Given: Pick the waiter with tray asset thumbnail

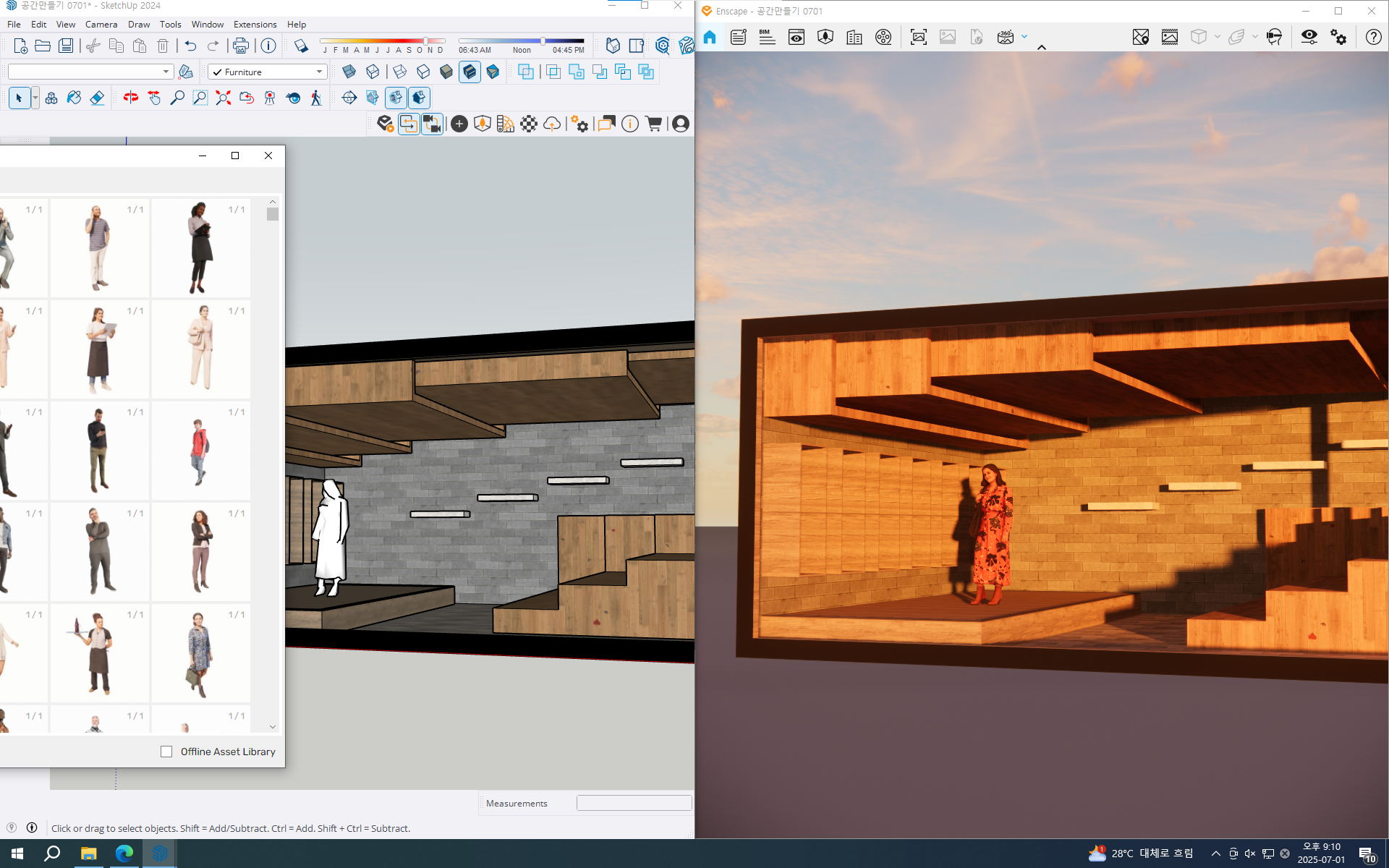Looking at the screenshot, I should click(x=99, y=653).
